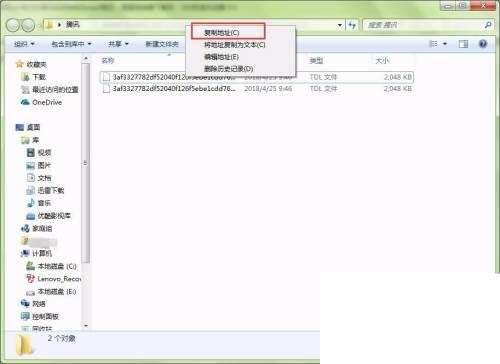
Task: Click the search magnifier icon
Action: pyautogui.click(x=488, y=25)
